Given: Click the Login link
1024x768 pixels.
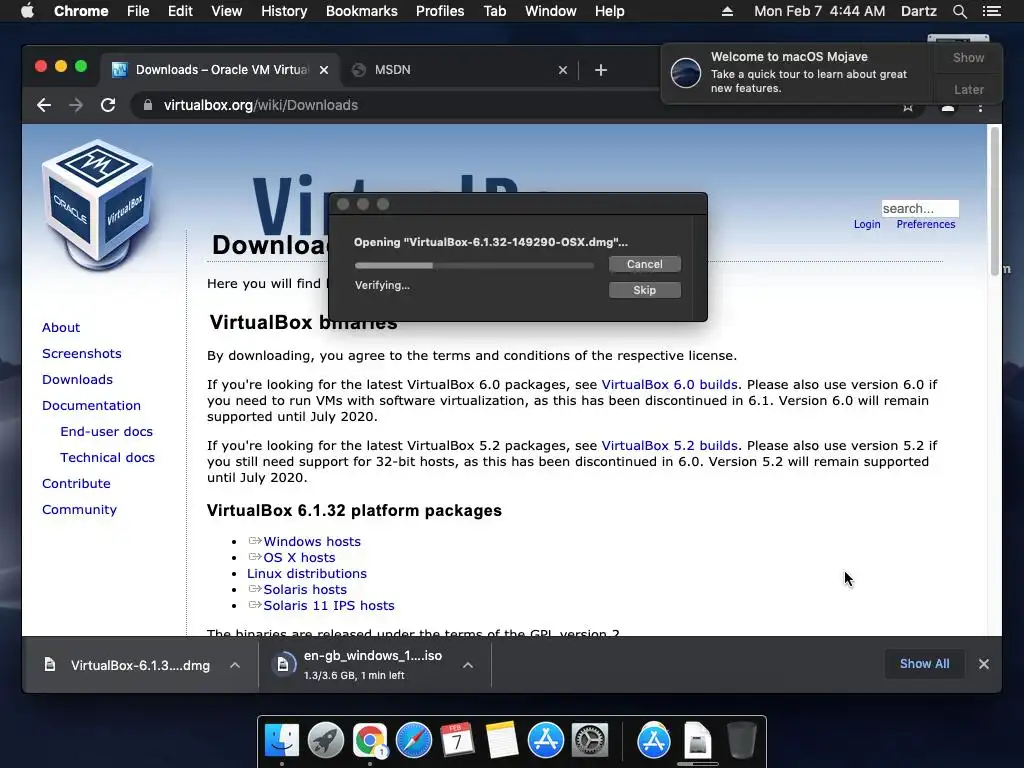Looking at the screenshot, I should tap(867, 224).
